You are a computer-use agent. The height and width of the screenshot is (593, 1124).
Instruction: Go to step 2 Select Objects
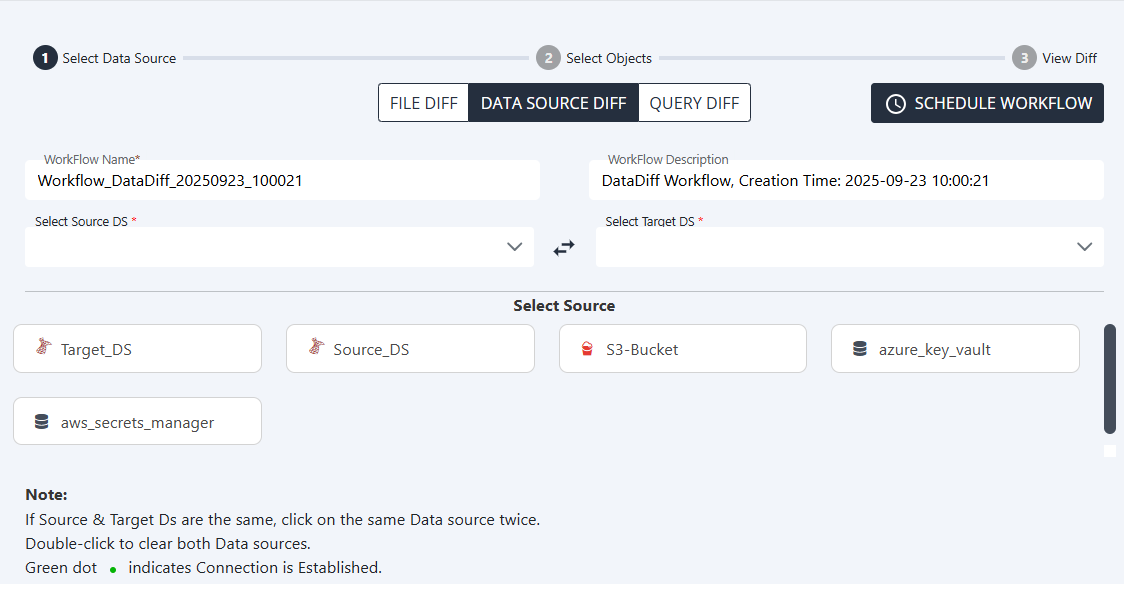[548, 58]
